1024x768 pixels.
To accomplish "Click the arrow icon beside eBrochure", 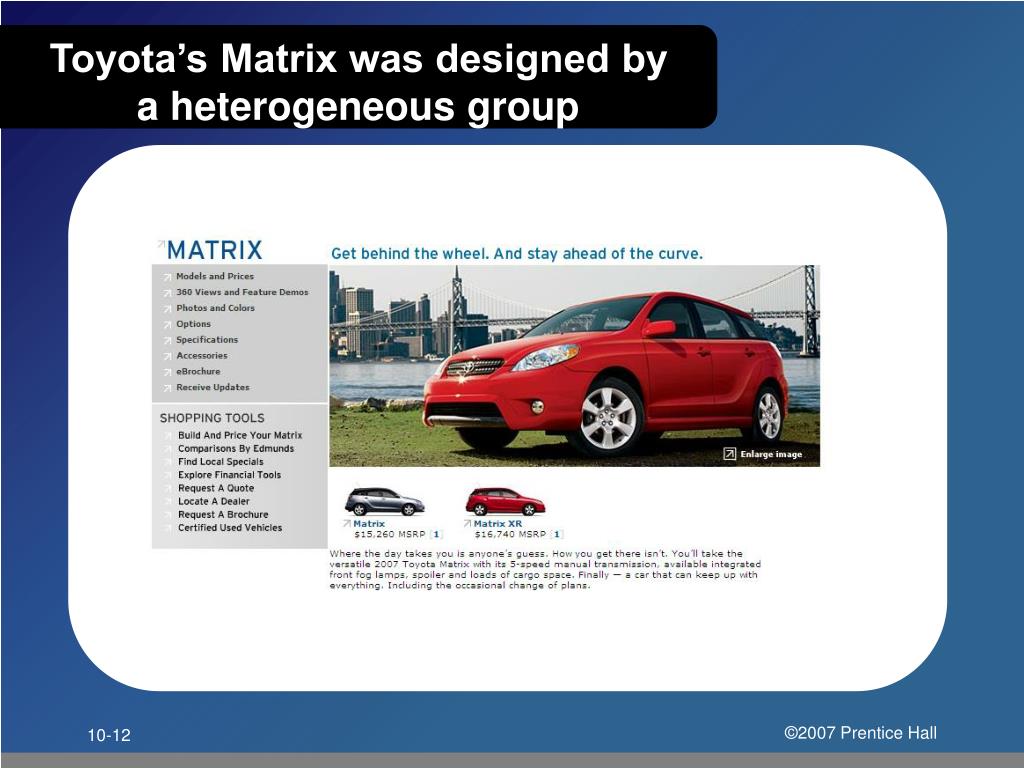I will pyautogui.click(x=168, y=372).
